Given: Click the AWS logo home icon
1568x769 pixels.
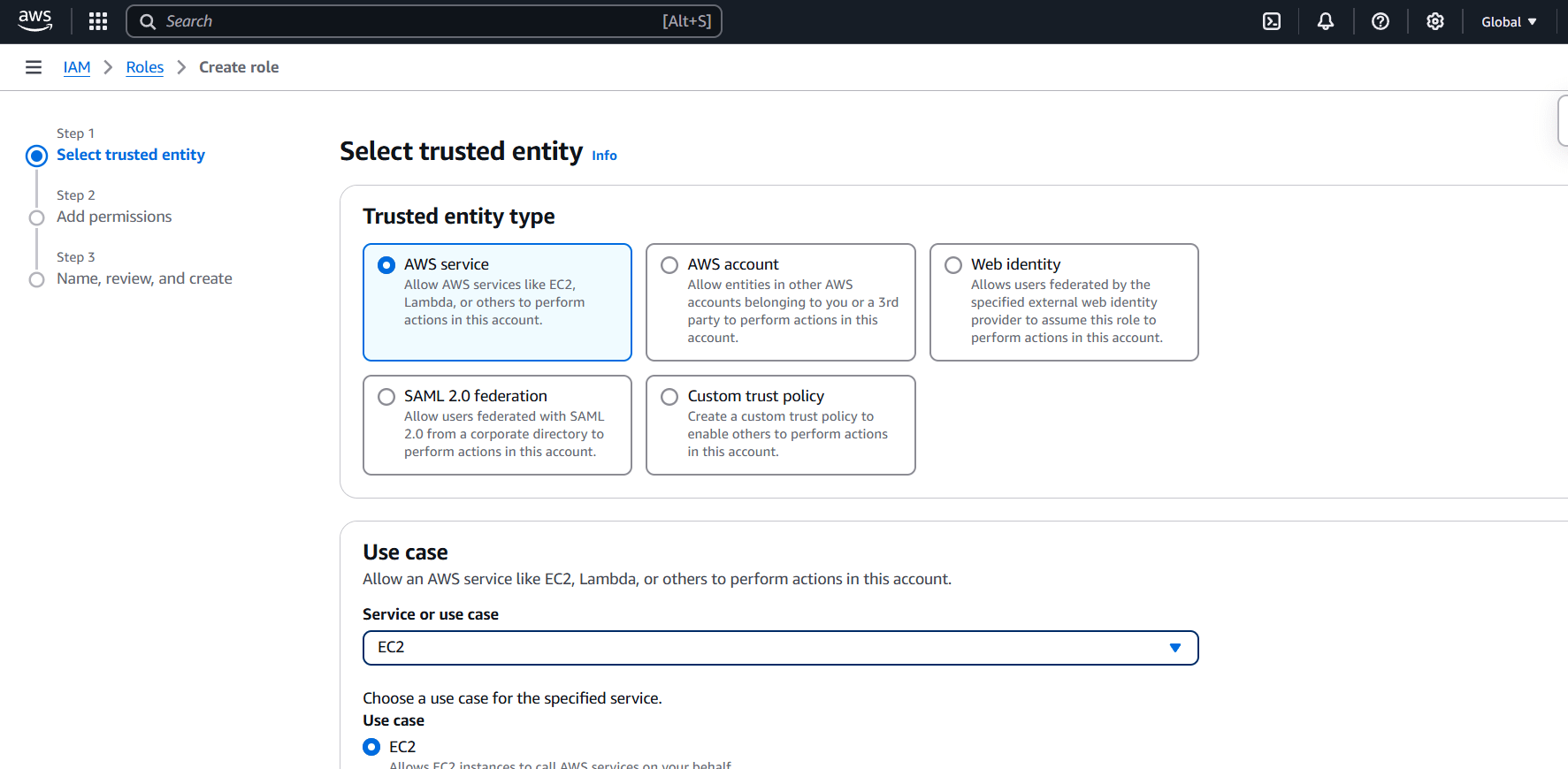Looking at the screenshot, I should (35, 21).
